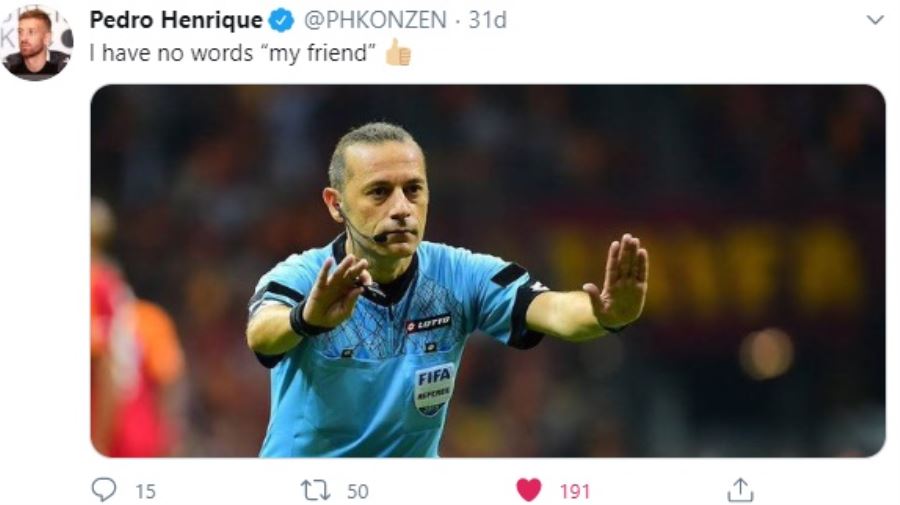Open the tweet options chevron menu

pos(875,21)
